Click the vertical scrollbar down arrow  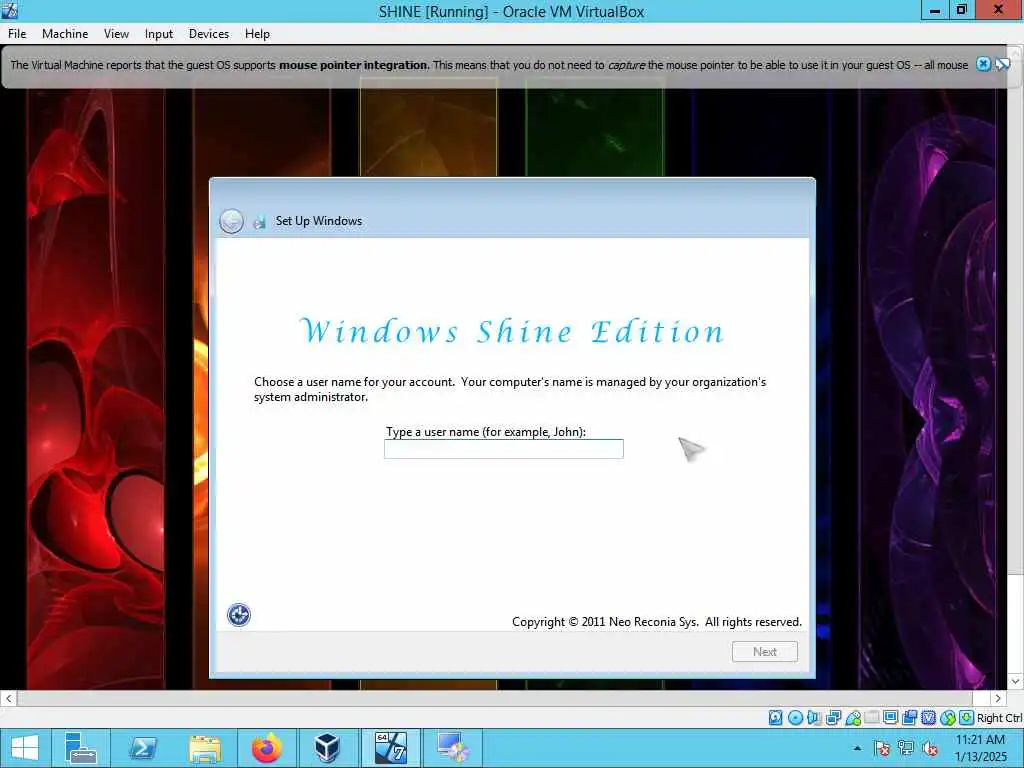pos(1016,681)
